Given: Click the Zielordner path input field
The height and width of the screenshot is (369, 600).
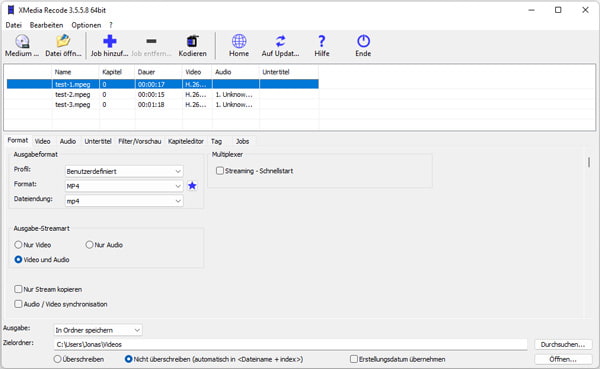Looking at the screenshot, I should (x=290, y=345).
